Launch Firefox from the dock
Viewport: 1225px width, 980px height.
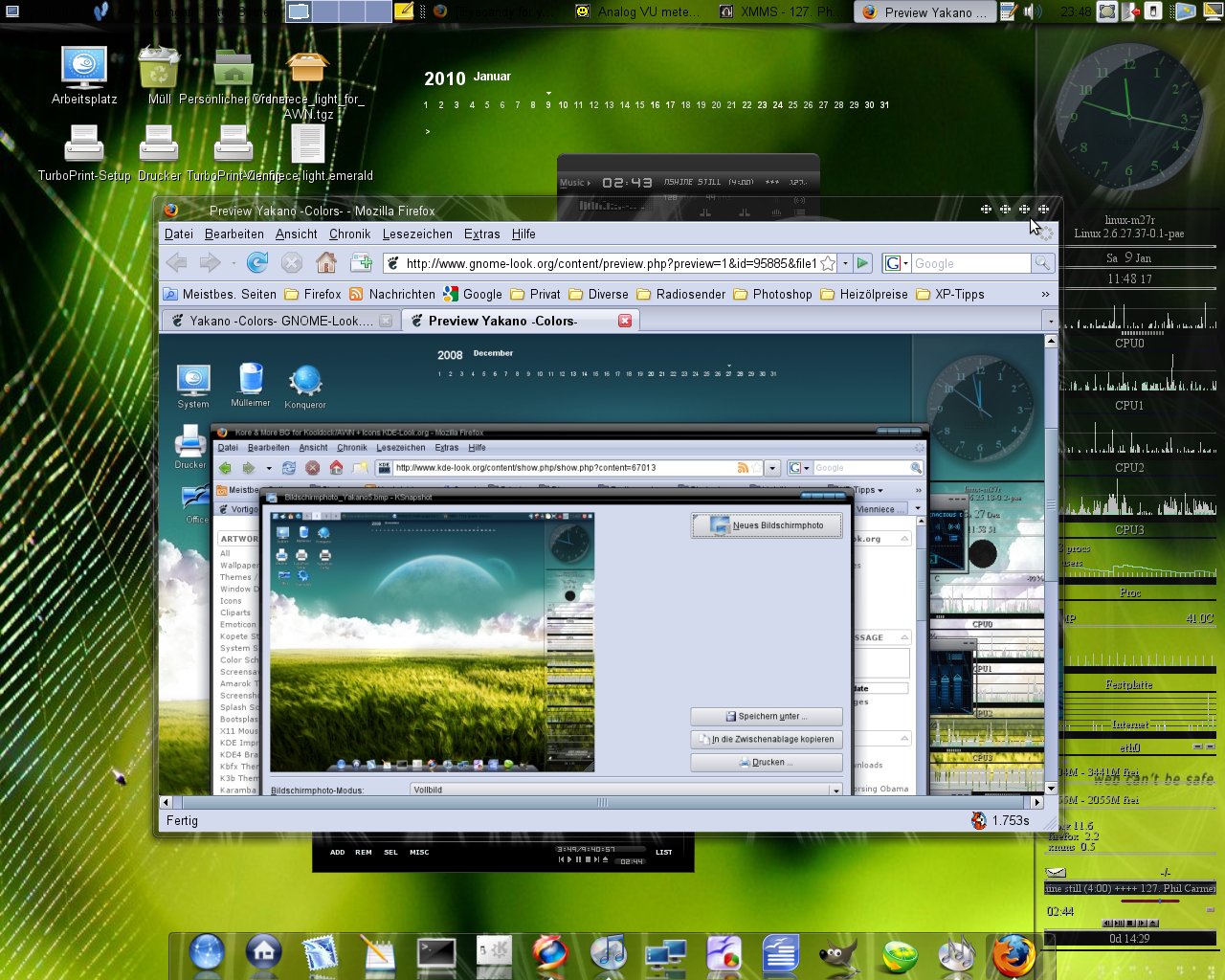[x=1013, y=954]
